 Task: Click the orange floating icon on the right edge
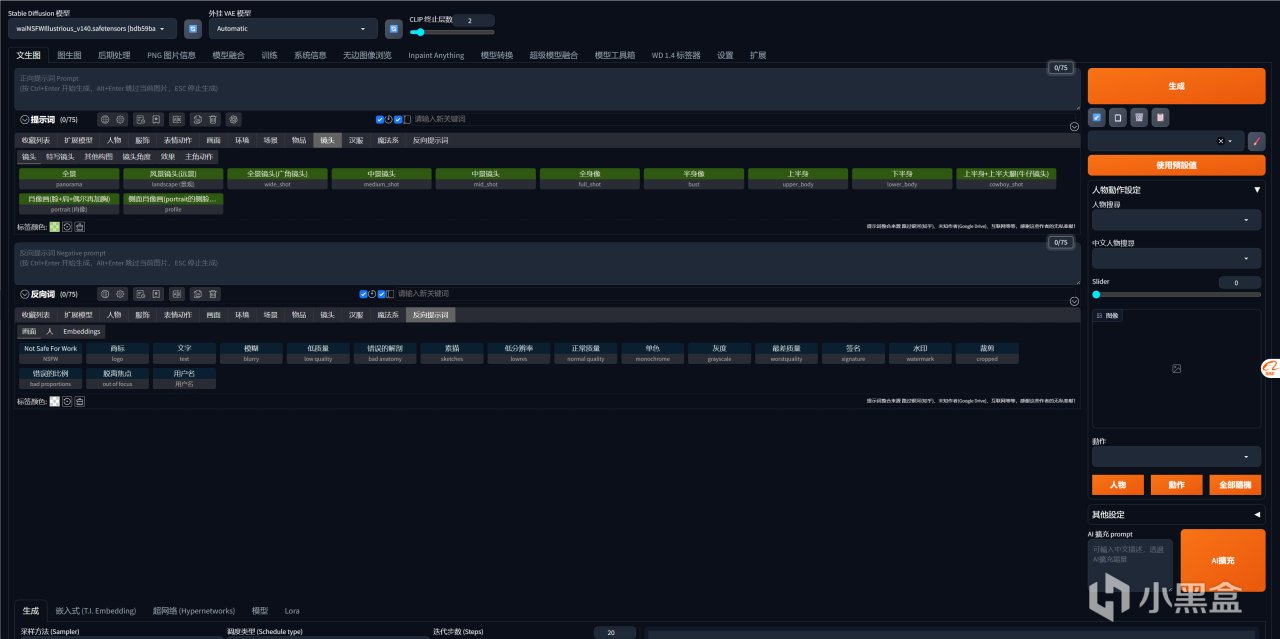1270,370
